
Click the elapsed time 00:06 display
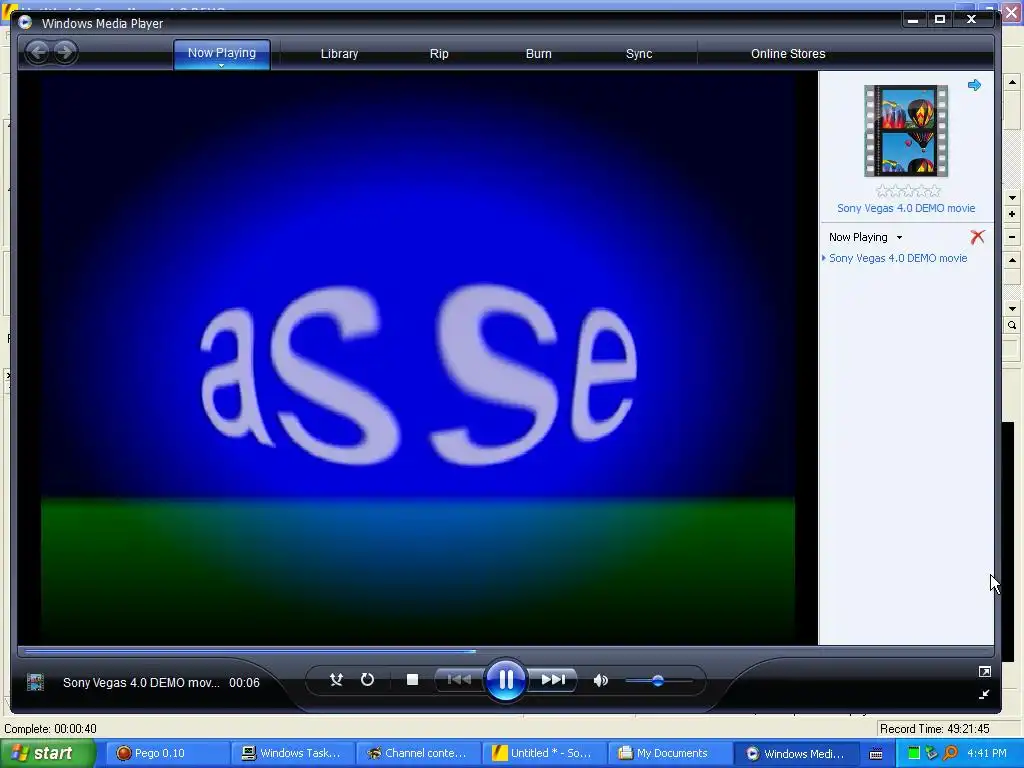[x=244, y=682]
